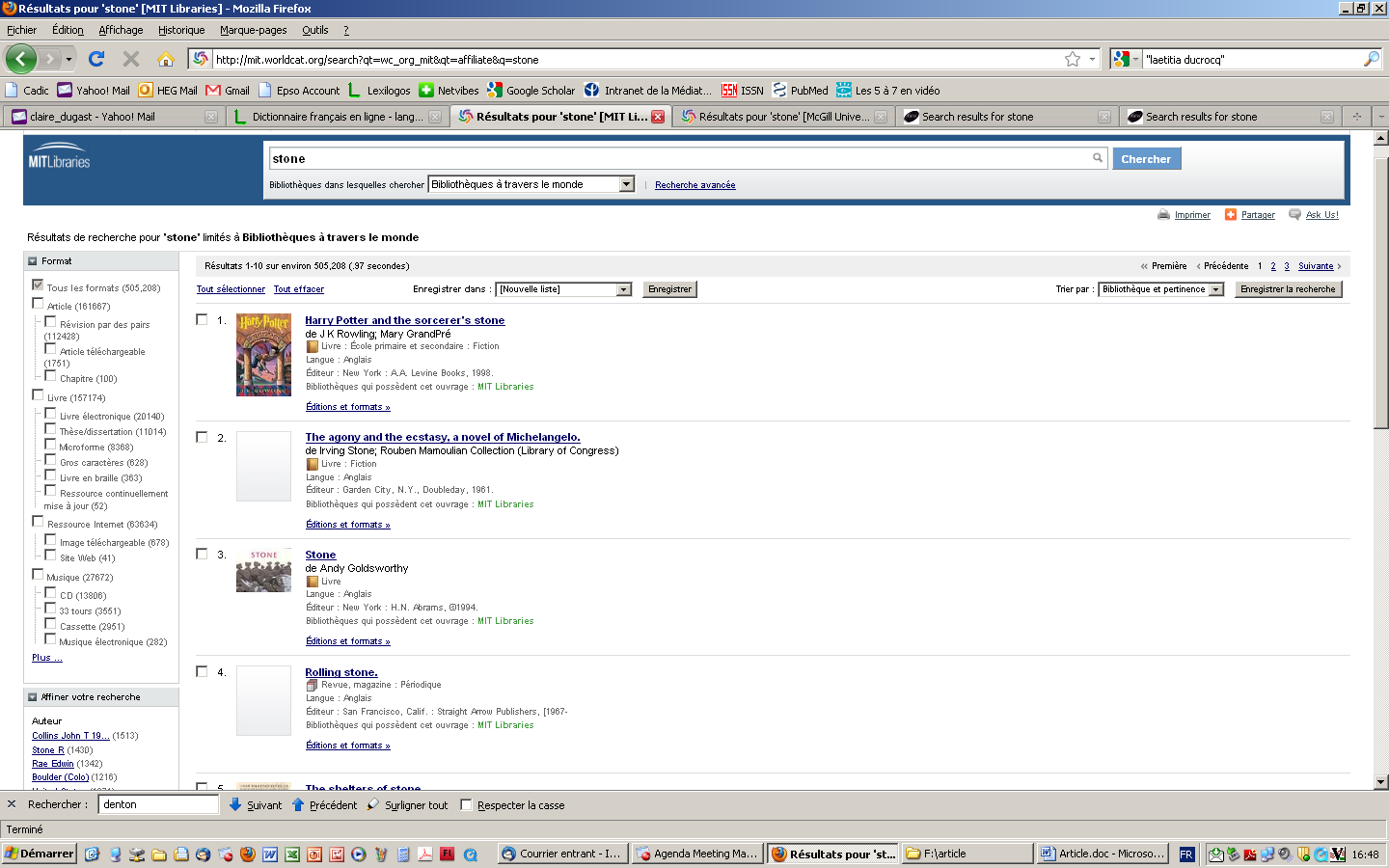The width and height of the screenshot is (1389, 868).
Task: Open Harry Potter and the sorcerer's stone
Action: pos(405,320)
